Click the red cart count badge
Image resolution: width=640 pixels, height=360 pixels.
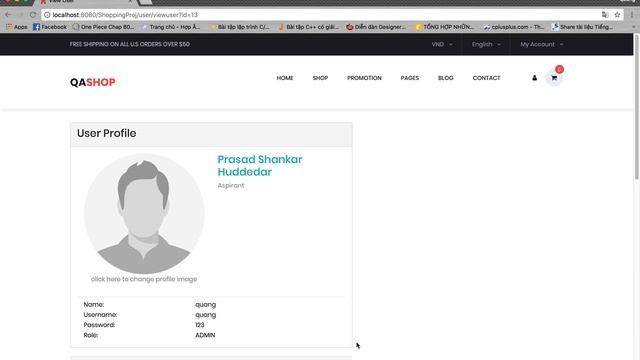(x=559, y=69)
